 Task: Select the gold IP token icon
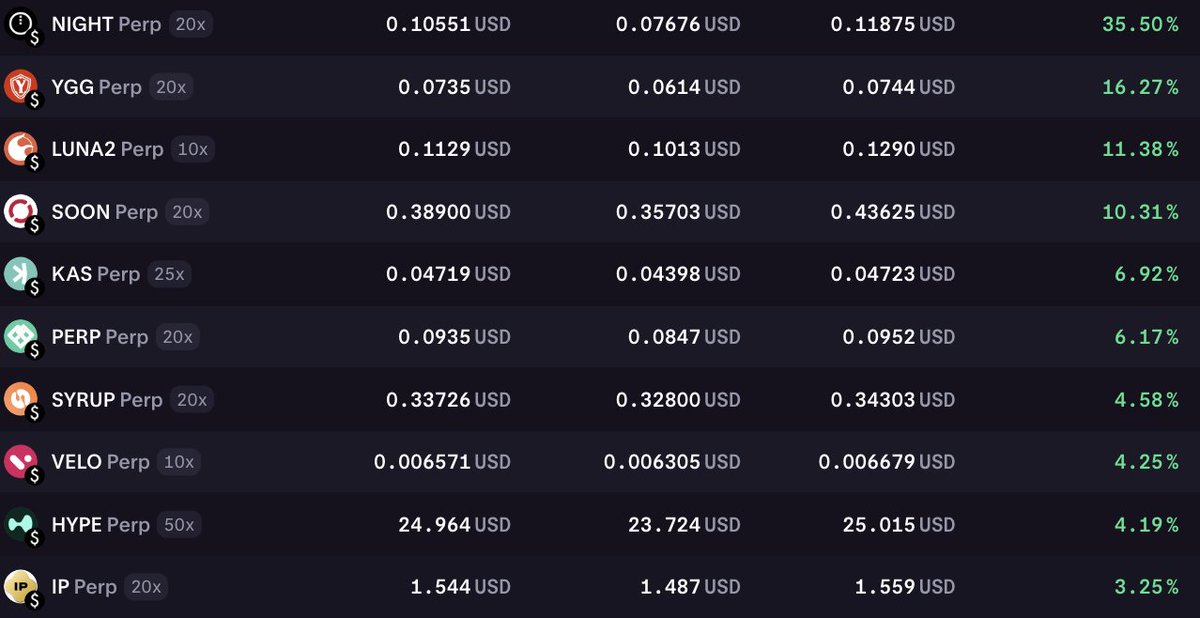pyautogui.click(x=22, y=586)
